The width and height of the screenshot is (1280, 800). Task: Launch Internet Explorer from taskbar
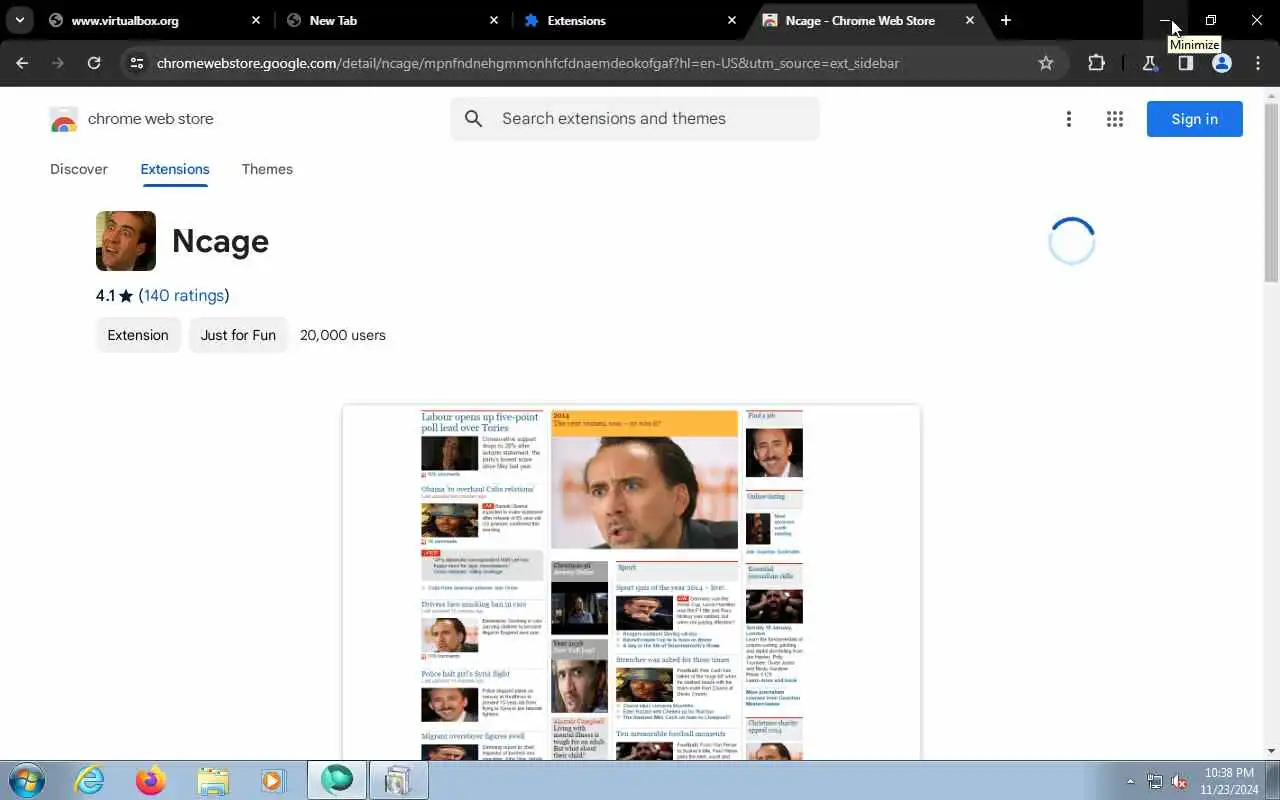click(90, 780)
